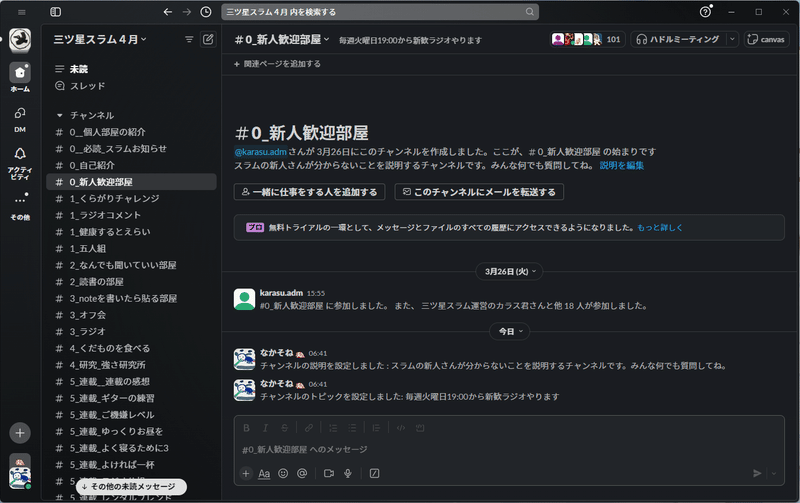Image resolution: width=800 pixels, height=503 pixels.
Task: Mention someone with the @ icon
Action: coord(302,473)
